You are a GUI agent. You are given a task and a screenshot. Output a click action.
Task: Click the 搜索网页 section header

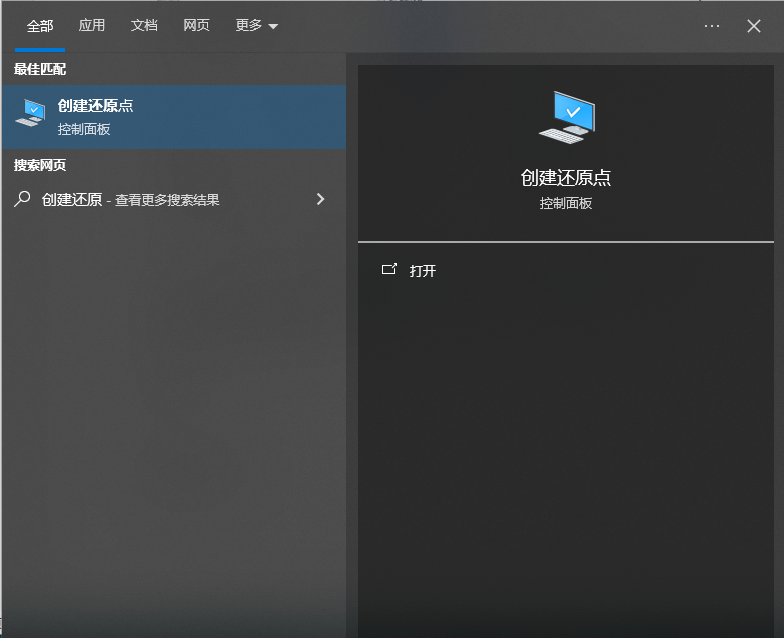click(x=40, y=165)
